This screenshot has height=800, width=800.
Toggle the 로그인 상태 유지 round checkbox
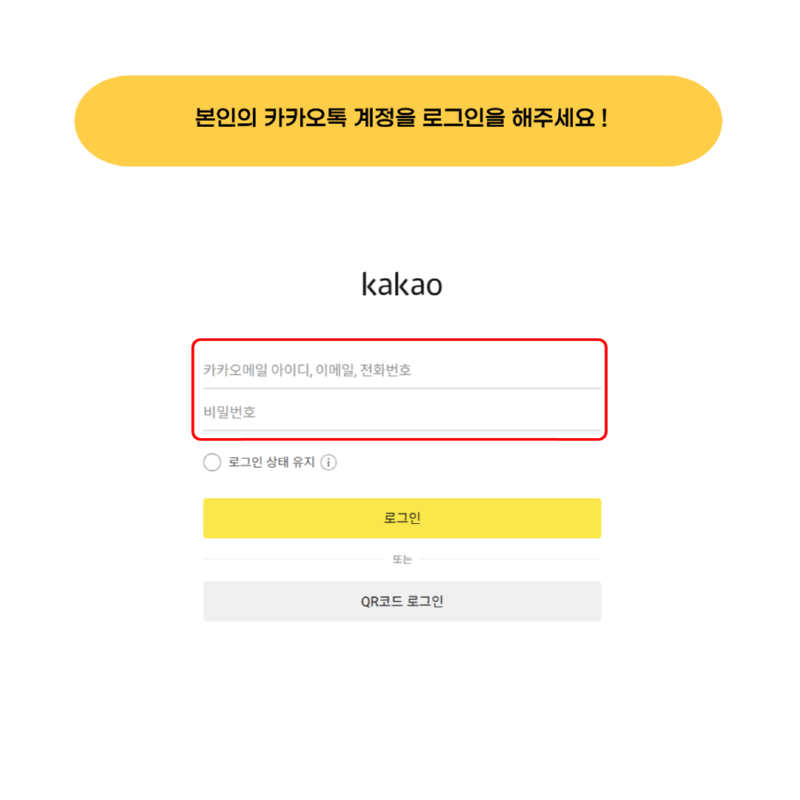[x=212, y=462]
